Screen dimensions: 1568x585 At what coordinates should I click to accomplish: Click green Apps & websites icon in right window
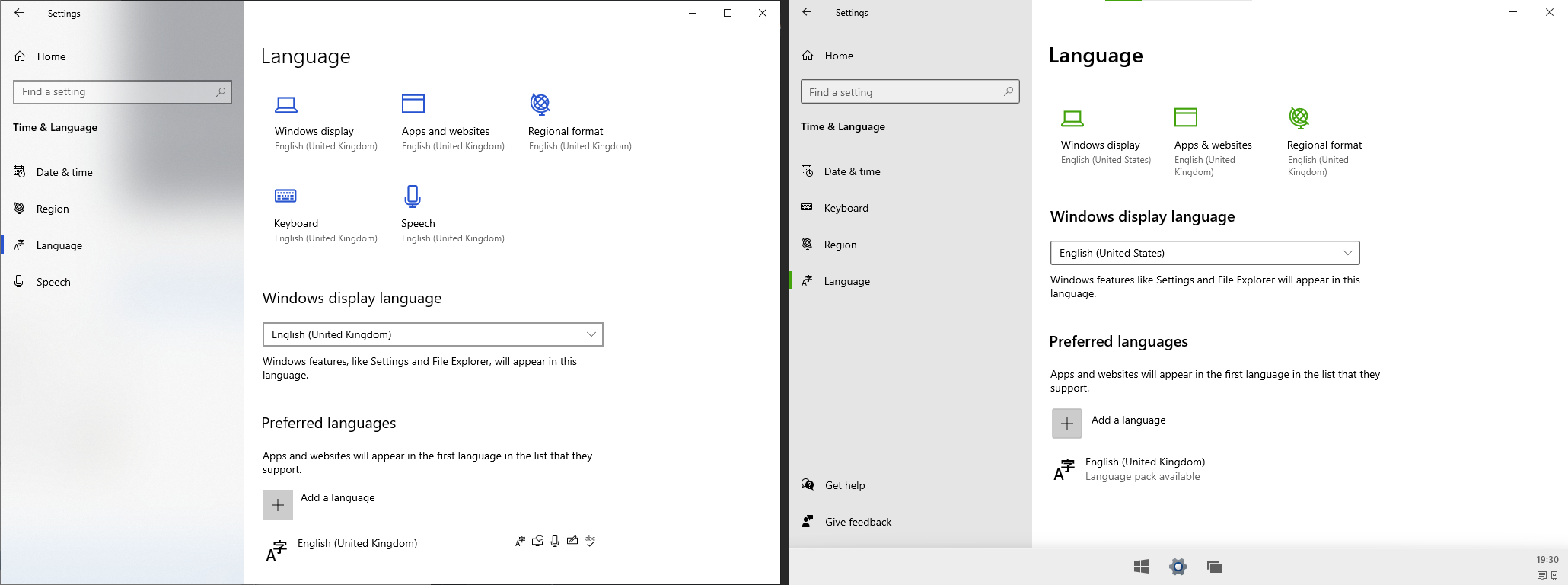coord(1186,117)
